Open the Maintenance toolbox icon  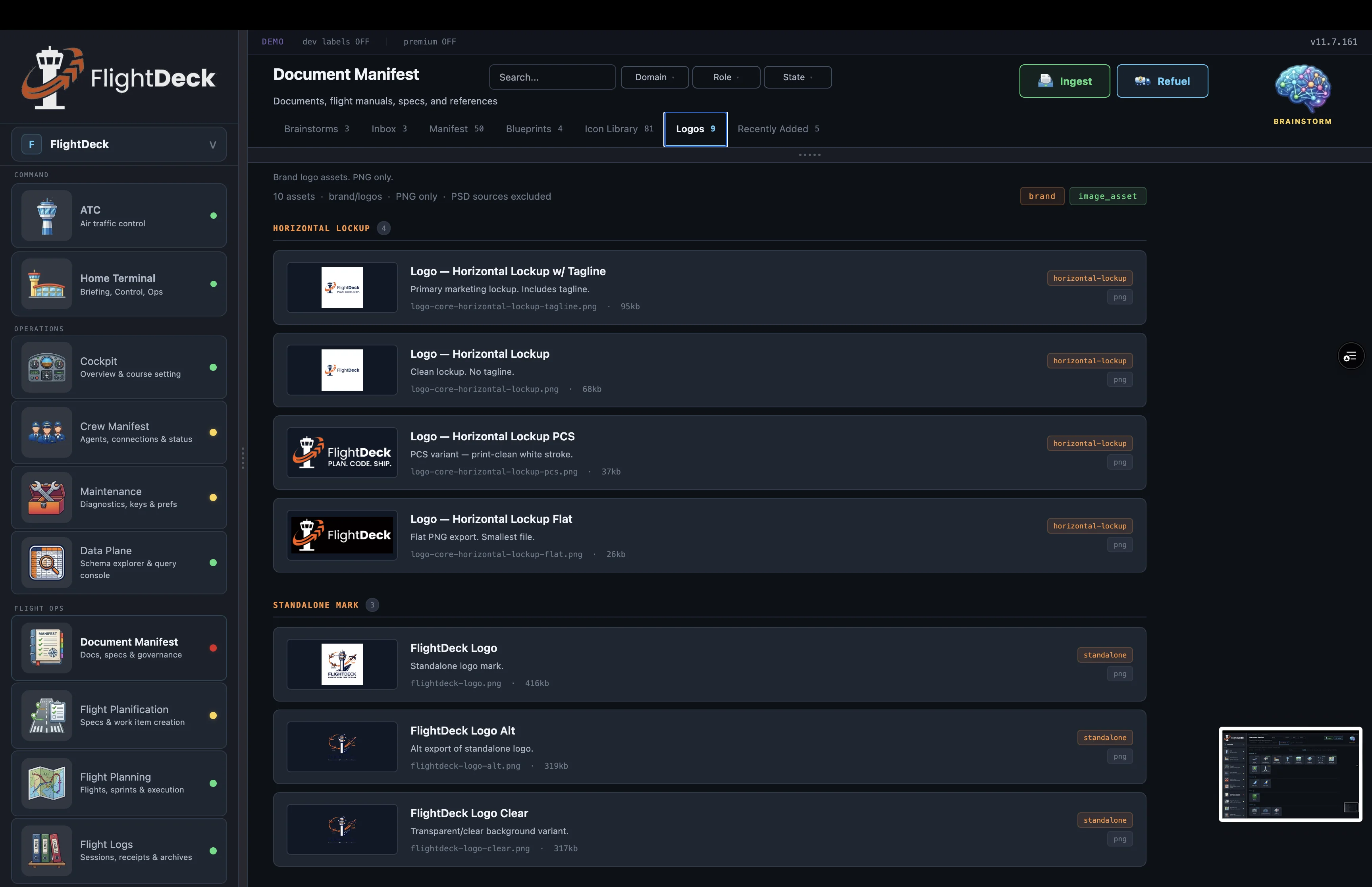click(x=46, y=497)
